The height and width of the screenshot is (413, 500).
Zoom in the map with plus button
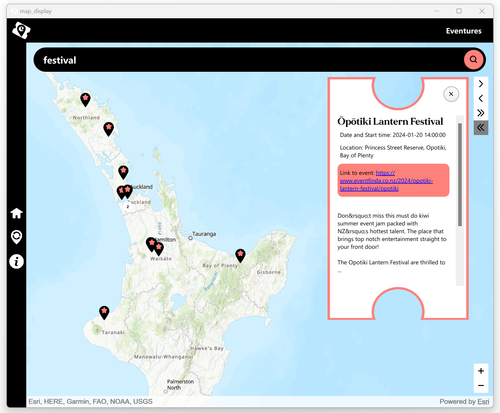481,371
